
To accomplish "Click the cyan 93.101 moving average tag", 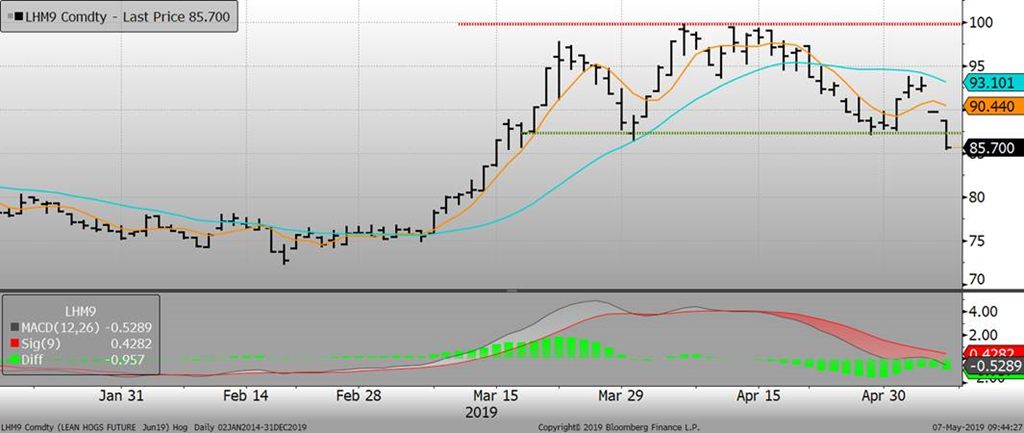I will [989, 82].
